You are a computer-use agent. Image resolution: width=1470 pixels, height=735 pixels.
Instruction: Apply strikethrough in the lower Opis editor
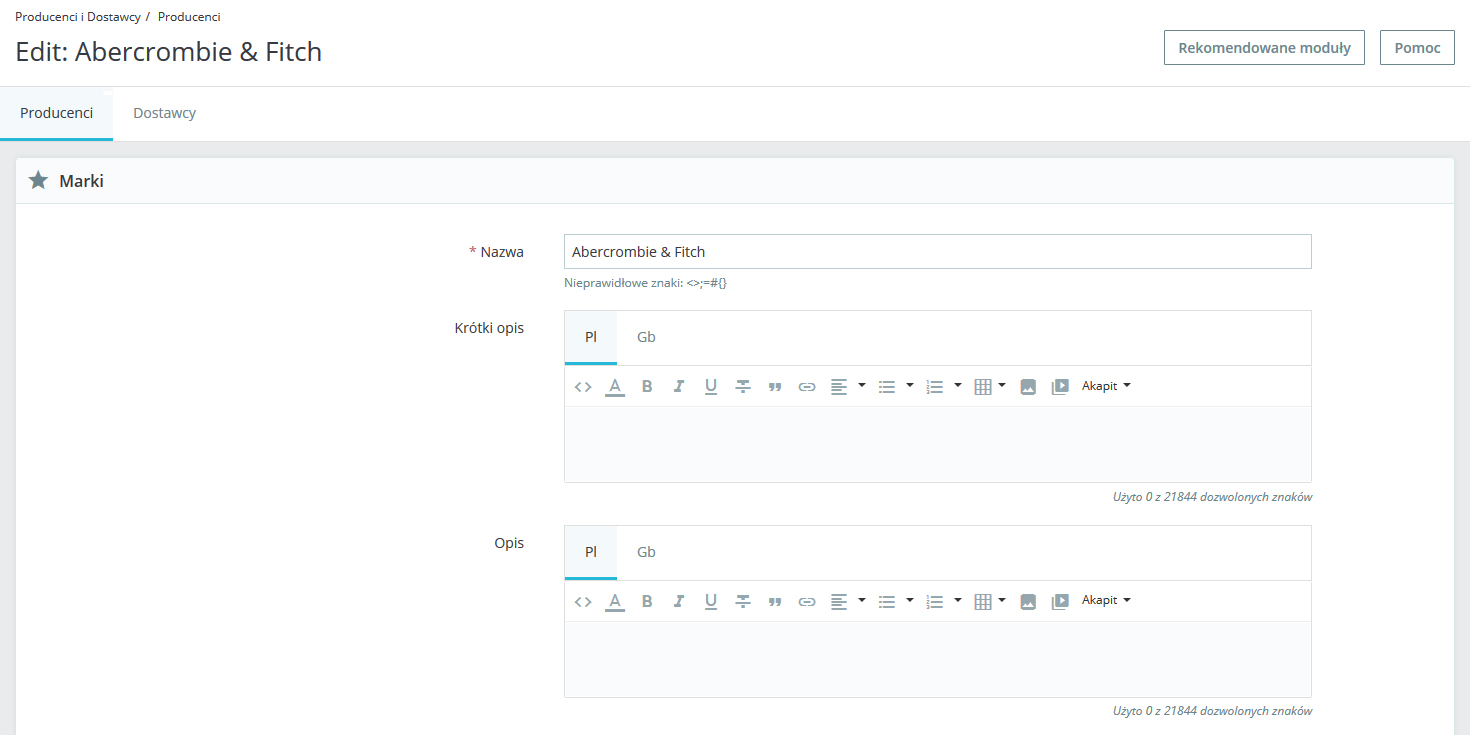[x=743, y=601]
